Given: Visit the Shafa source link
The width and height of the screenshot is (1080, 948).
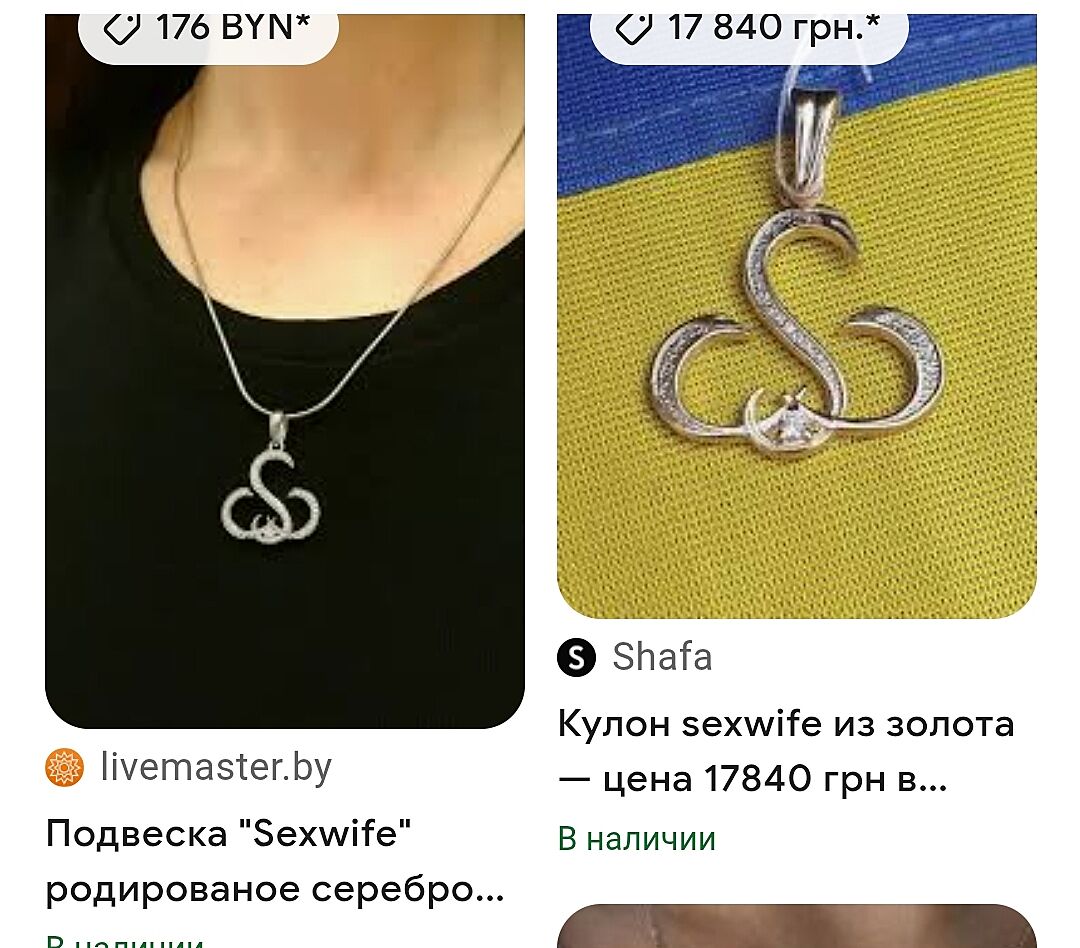Looking at the screenshot, I should 663,657.
